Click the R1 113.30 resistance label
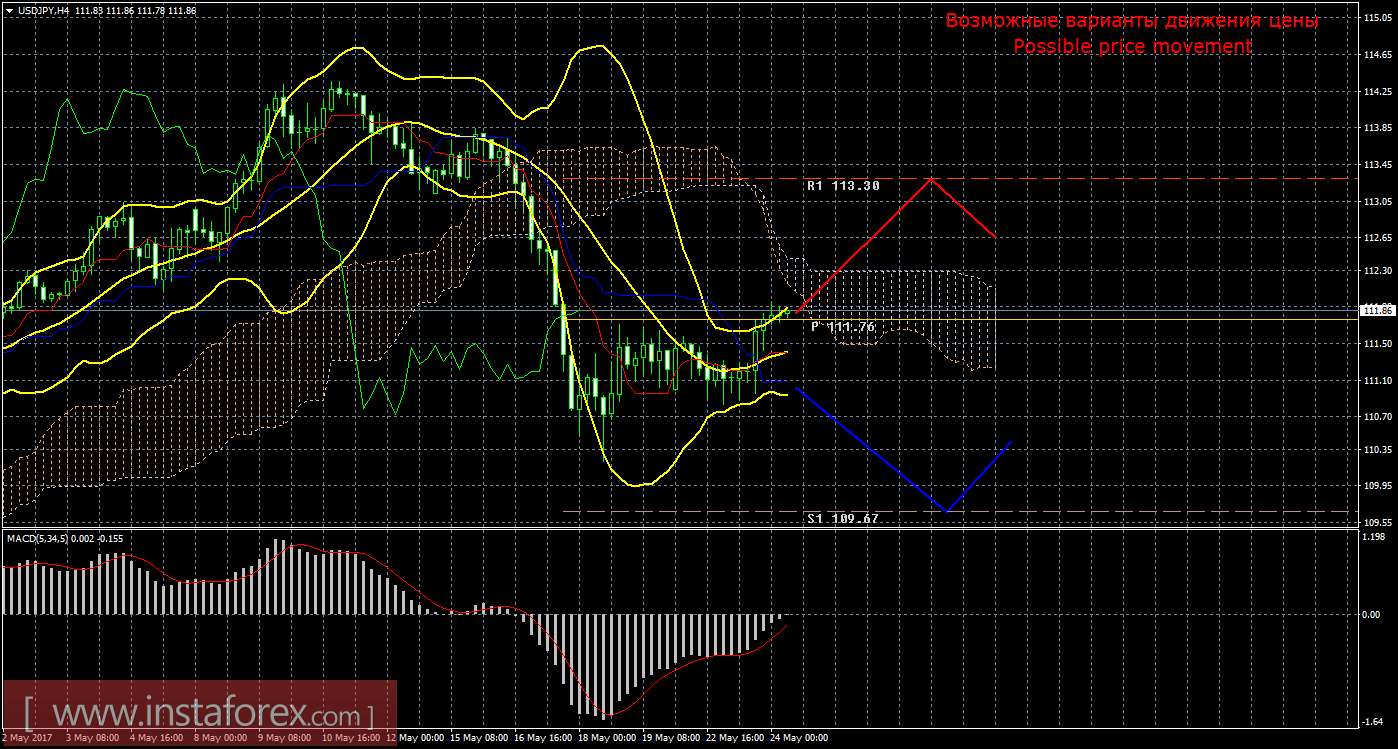The image size is (1398, 749). [x=843, y=186]
